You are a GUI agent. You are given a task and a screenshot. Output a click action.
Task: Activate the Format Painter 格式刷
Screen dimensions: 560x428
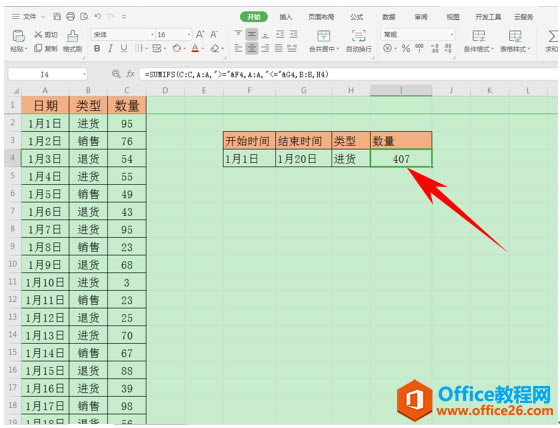[72, 41]
